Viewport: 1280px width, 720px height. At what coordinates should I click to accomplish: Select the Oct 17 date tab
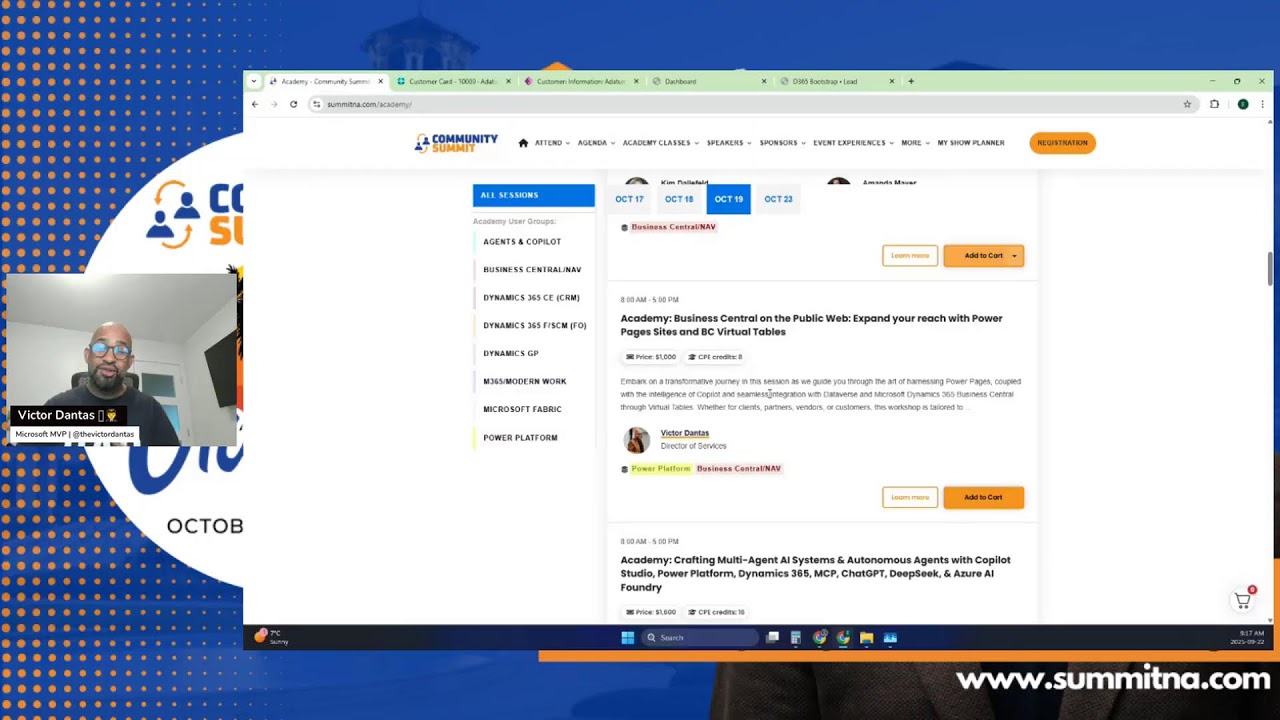629,199
